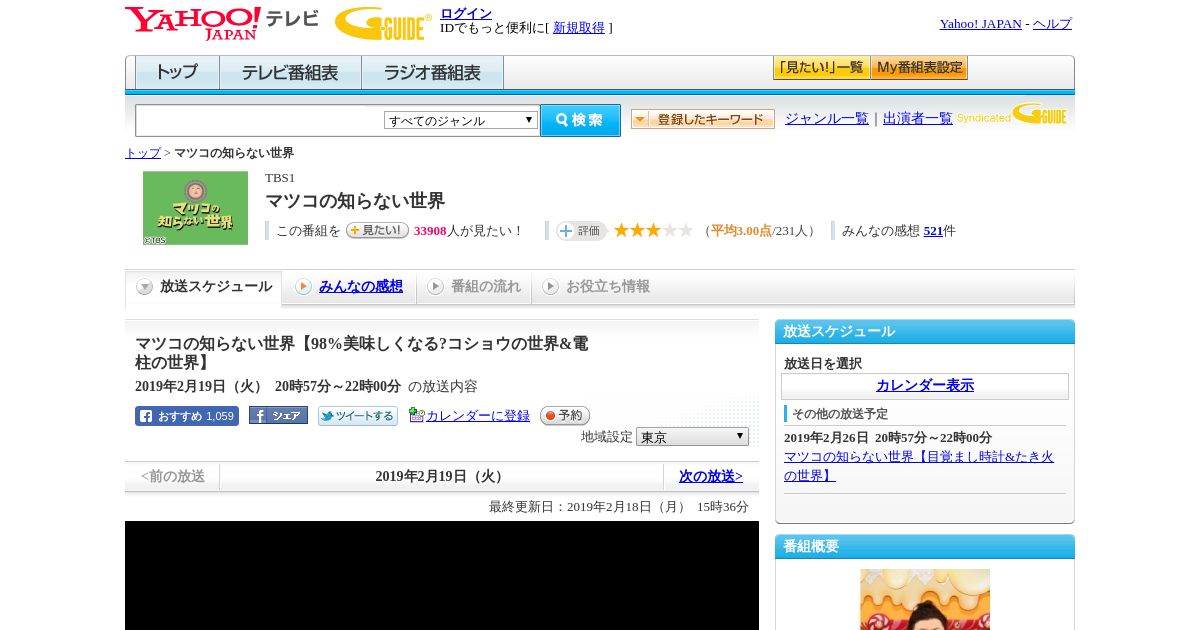Click the 33908人が見たい count text
This screenshot has height=630, width=1200.
pos(468,231)
